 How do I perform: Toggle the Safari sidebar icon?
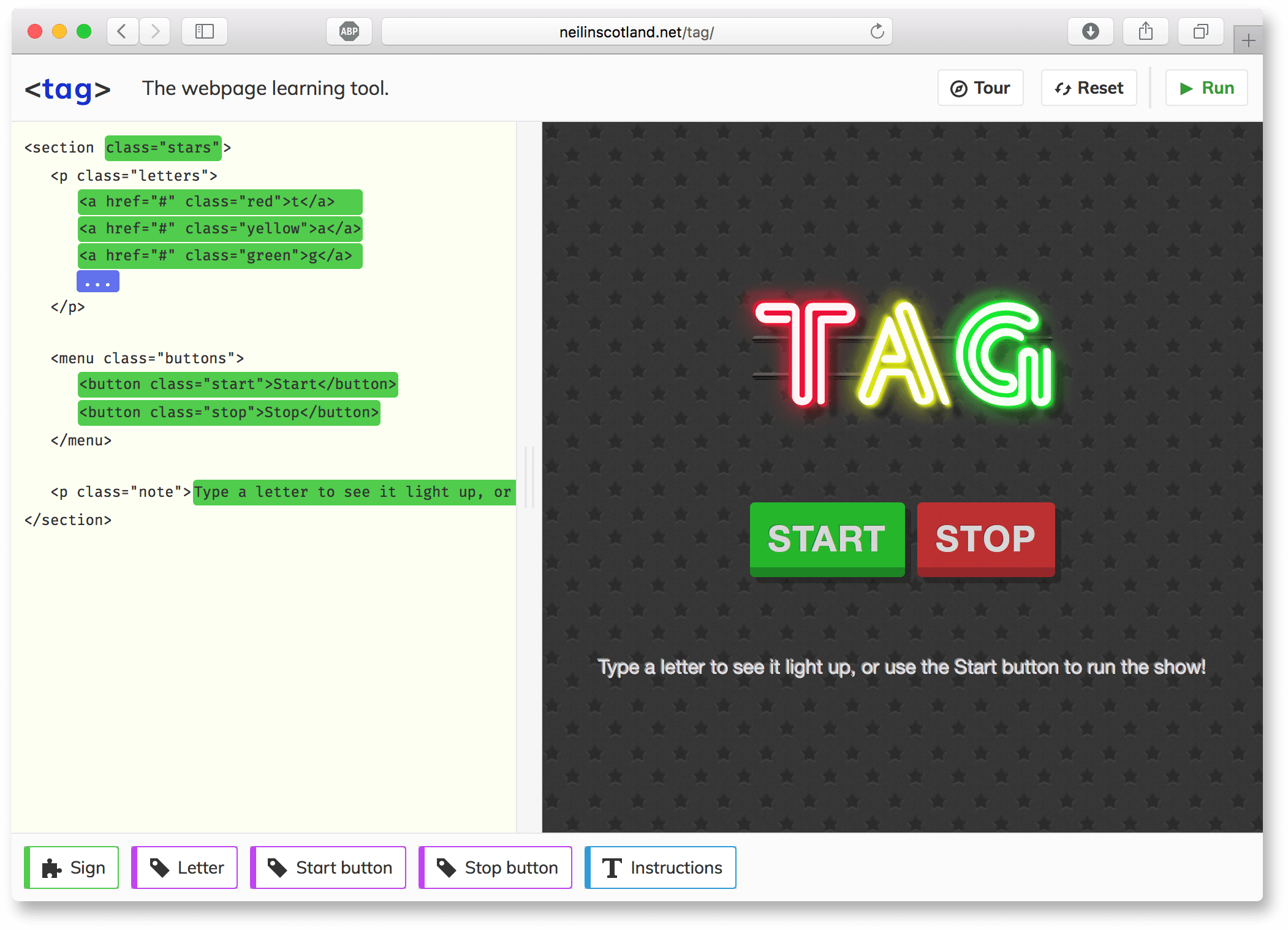point(204,31)
